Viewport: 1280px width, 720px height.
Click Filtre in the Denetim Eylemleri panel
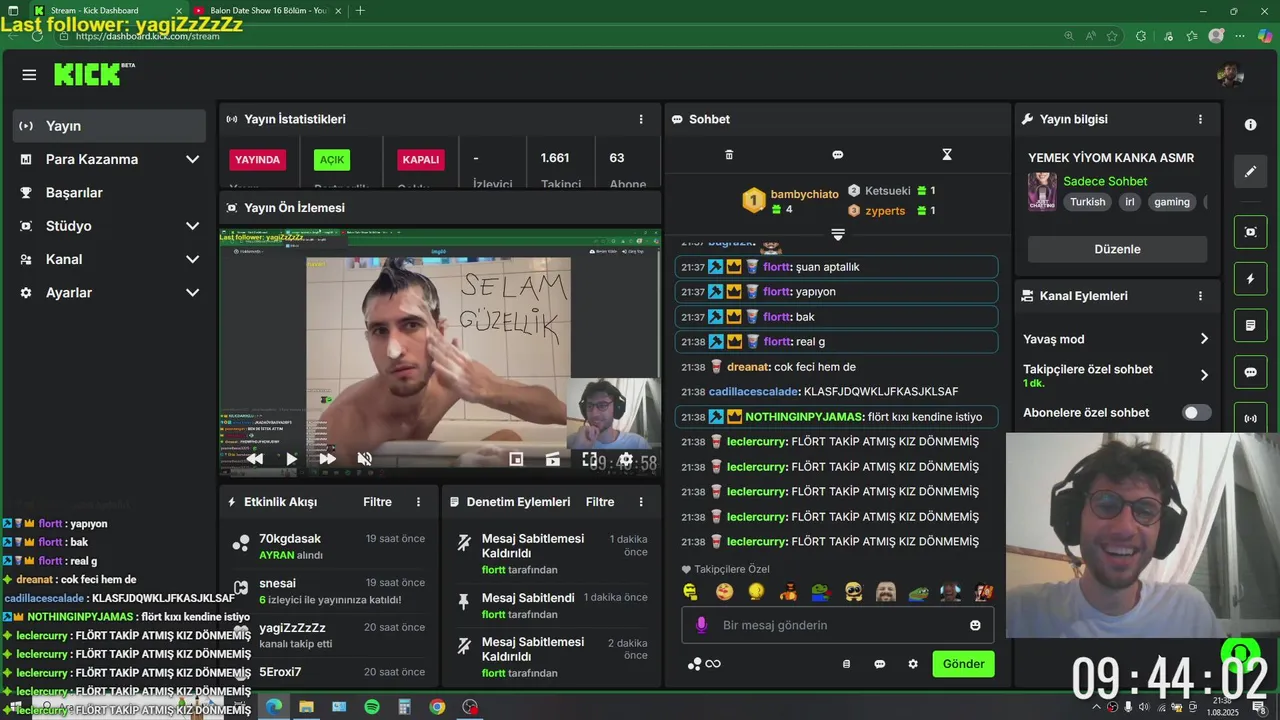[600, 502]
